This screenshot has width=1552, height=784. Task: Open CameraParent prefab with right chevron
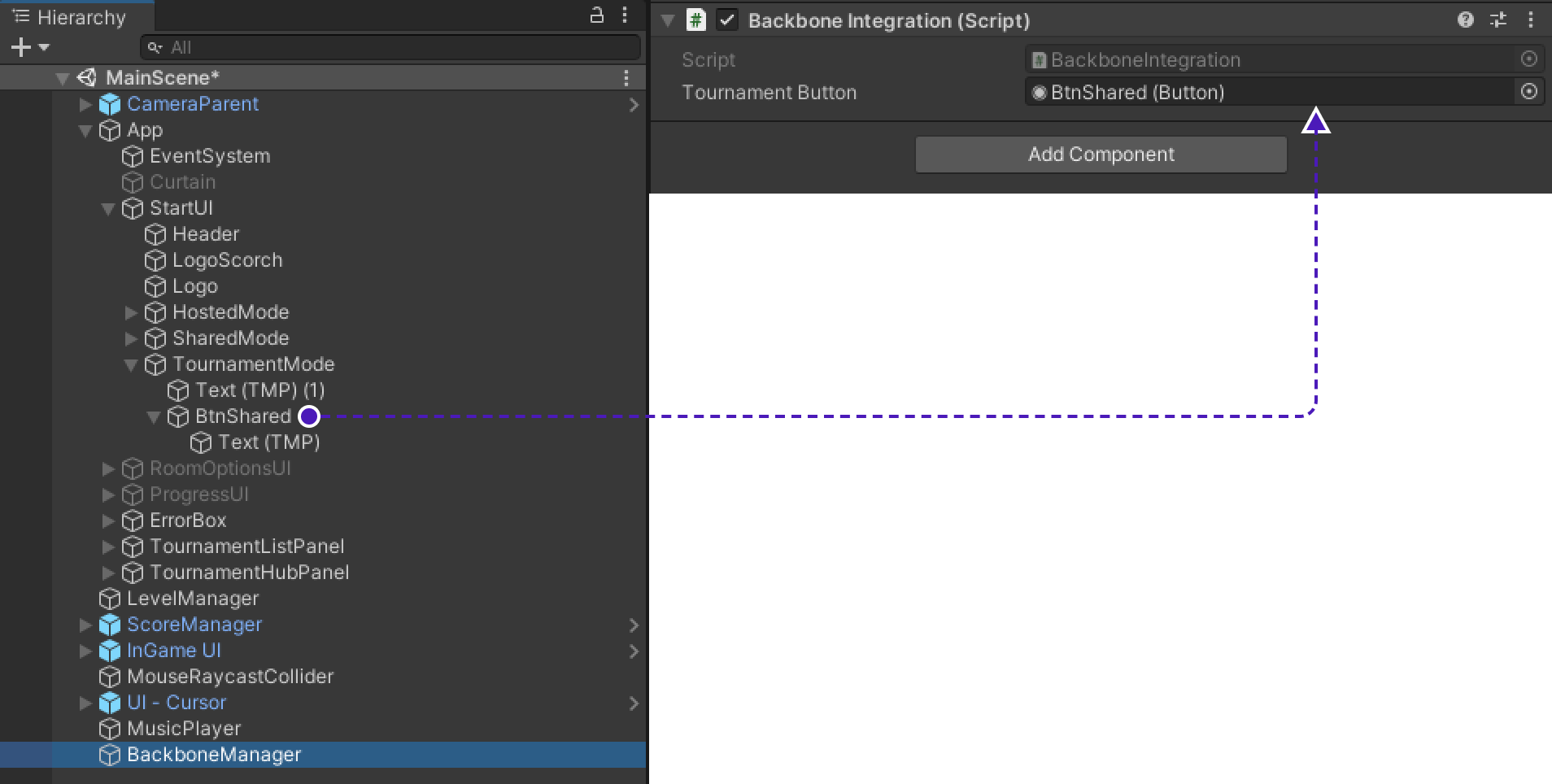pyautogui.click(x=634, y=104)
